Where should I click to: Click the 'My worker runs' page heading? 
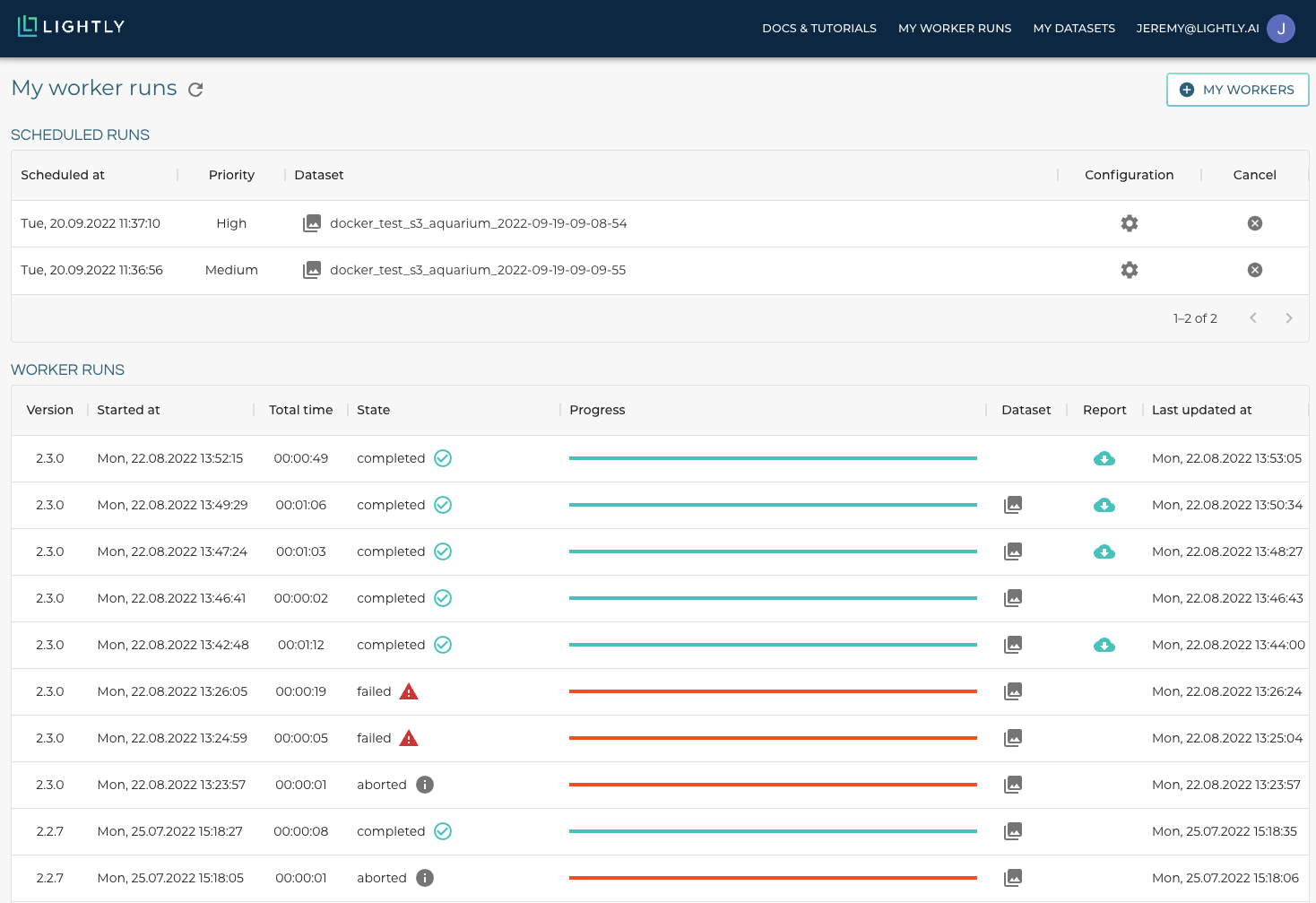pos(94,88)
